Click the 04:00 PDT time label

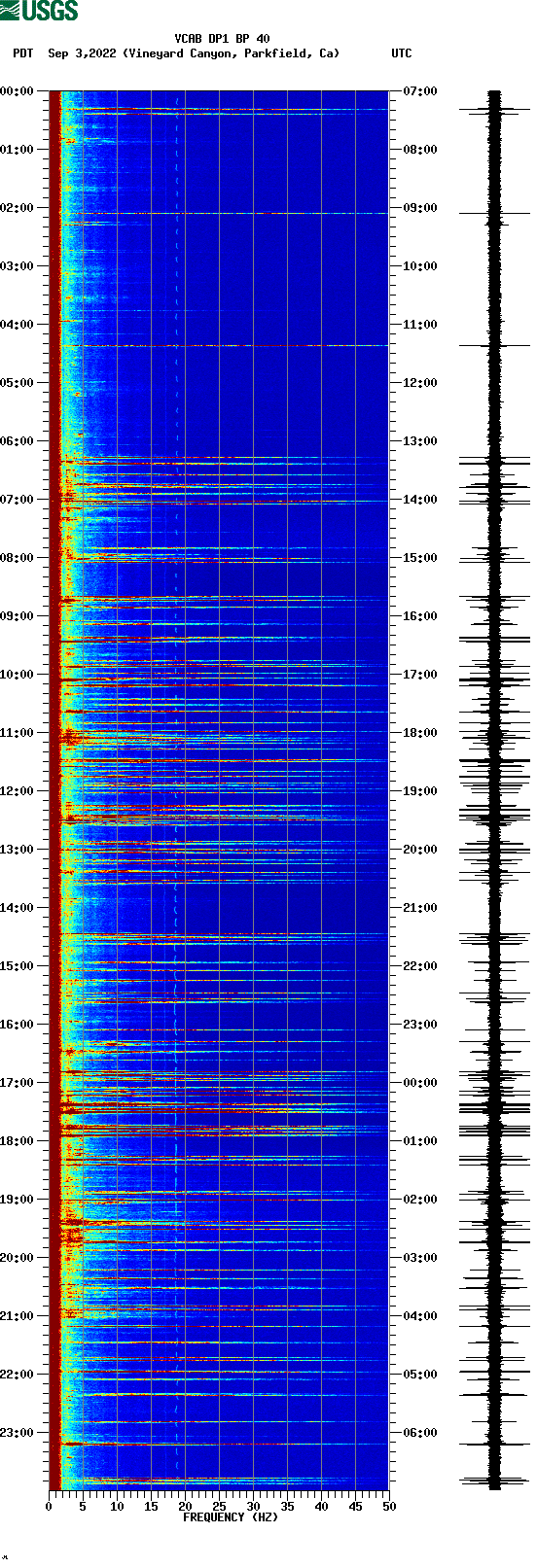pos(18,325)
